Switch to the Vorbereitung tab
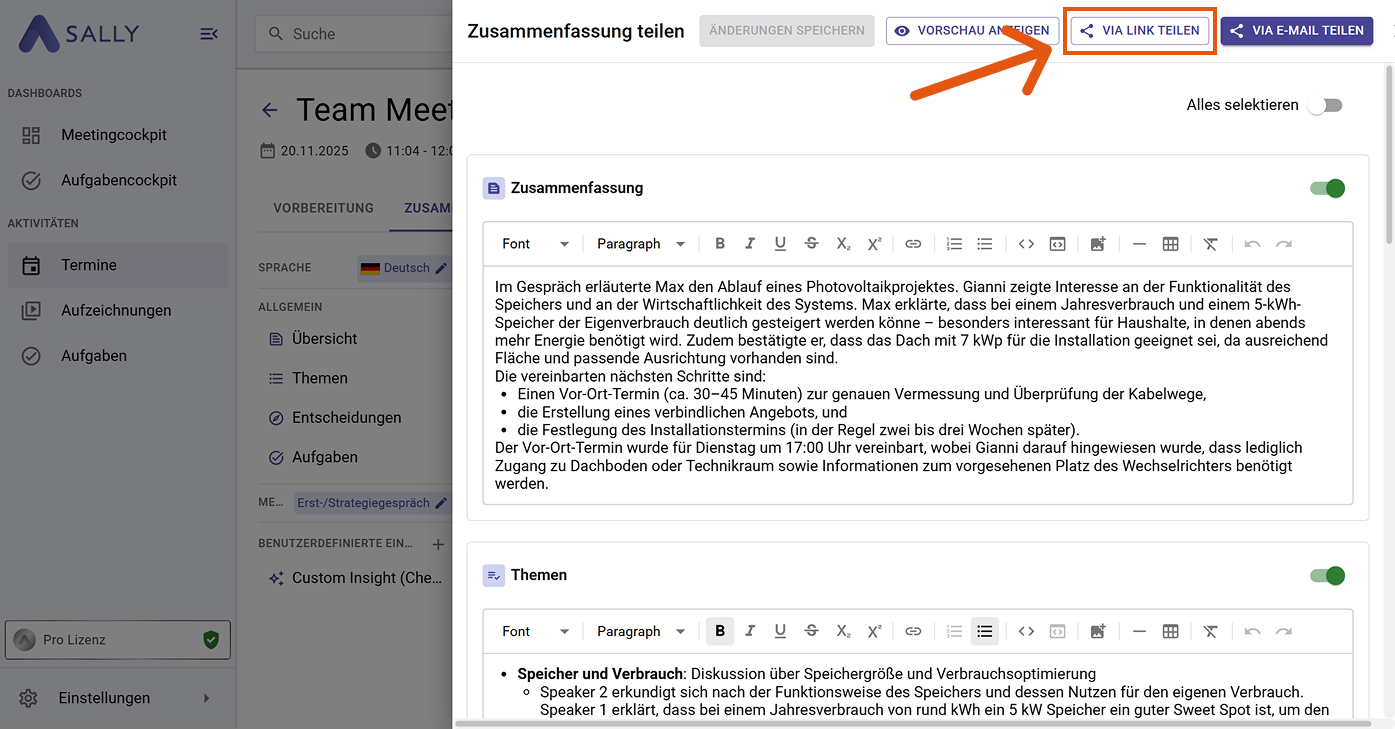 pos(323,208)
